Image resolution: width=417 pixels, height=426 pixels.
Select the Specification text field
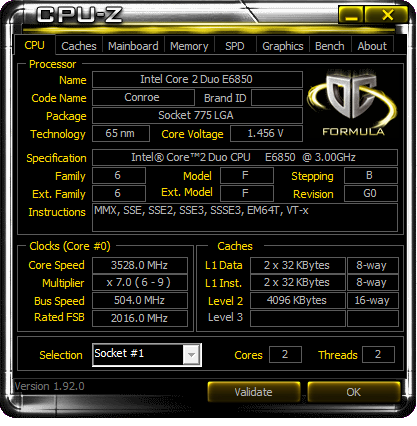point(245,157)
